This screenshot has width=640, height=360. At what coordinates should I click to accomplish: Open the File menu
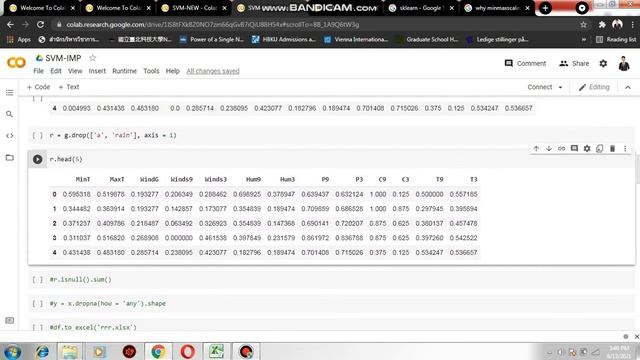click(x=38, y=71)
